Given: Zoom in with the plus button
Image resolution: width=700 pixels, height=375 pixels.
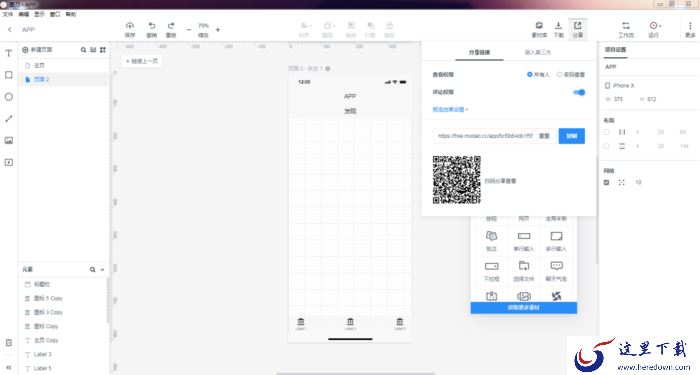Looking at the screenshot, I should point(218,29).
